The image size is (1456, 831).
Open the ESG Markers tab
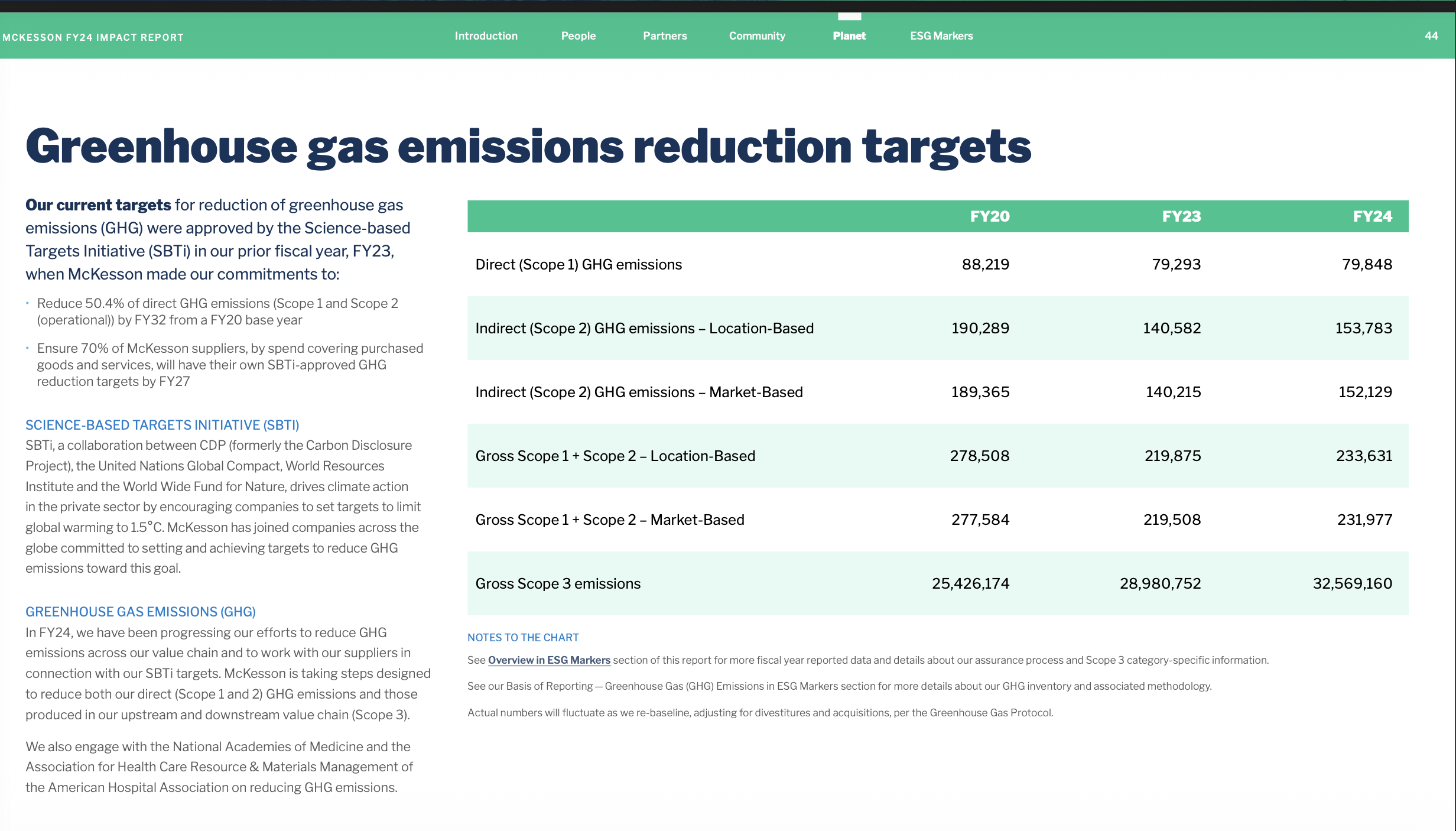(941, 36)
